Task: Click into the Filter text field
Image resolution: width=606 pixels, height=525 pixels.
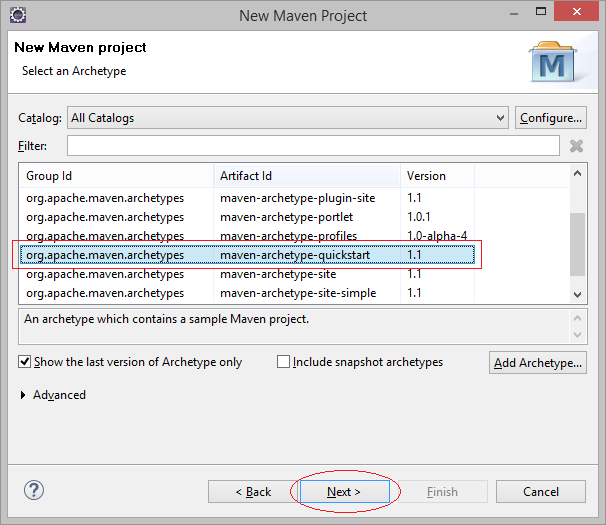Action: [313, 146]
